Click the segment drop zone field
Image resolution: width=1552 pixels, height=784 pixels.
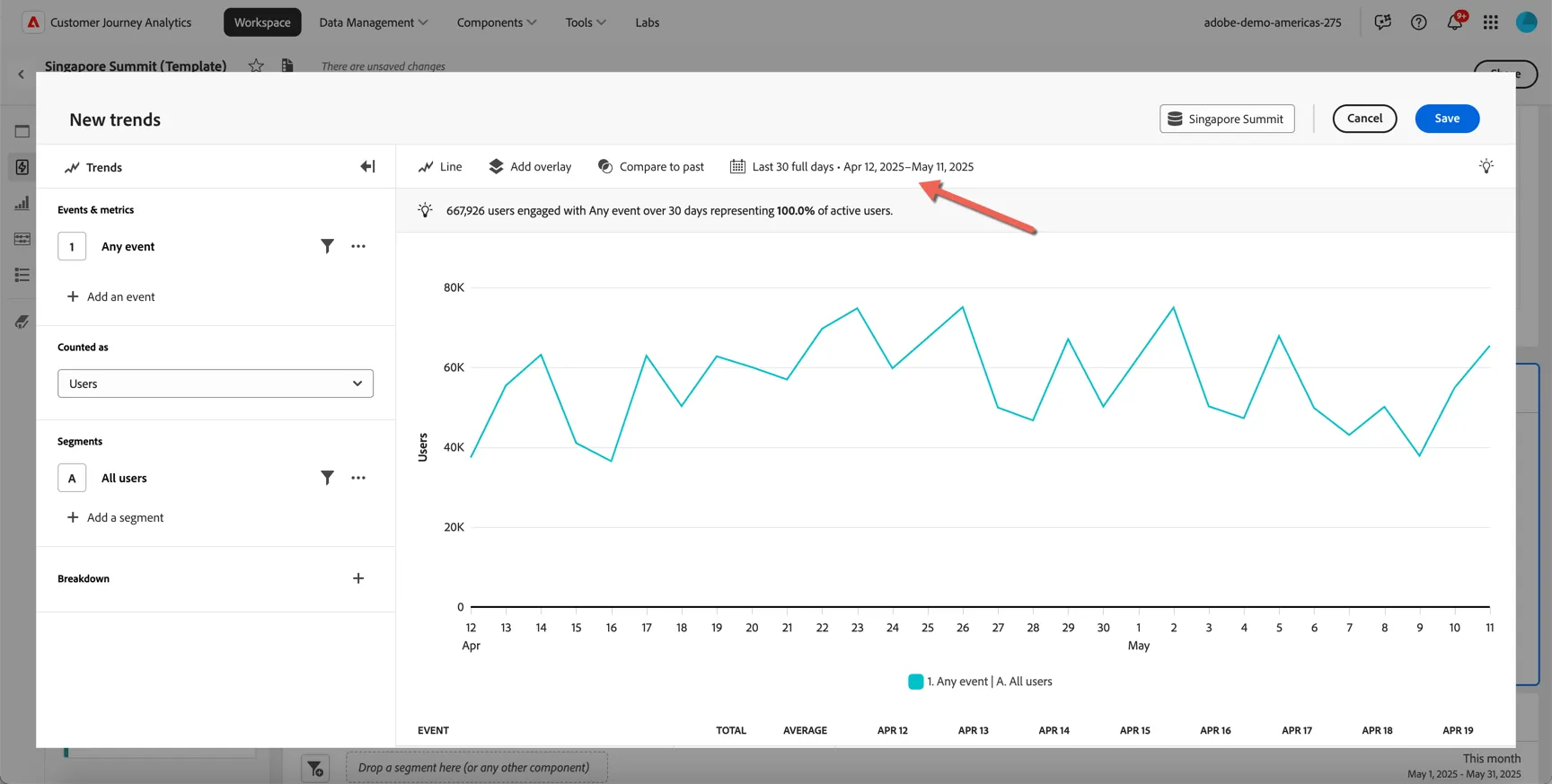click(x=477, y=768)
